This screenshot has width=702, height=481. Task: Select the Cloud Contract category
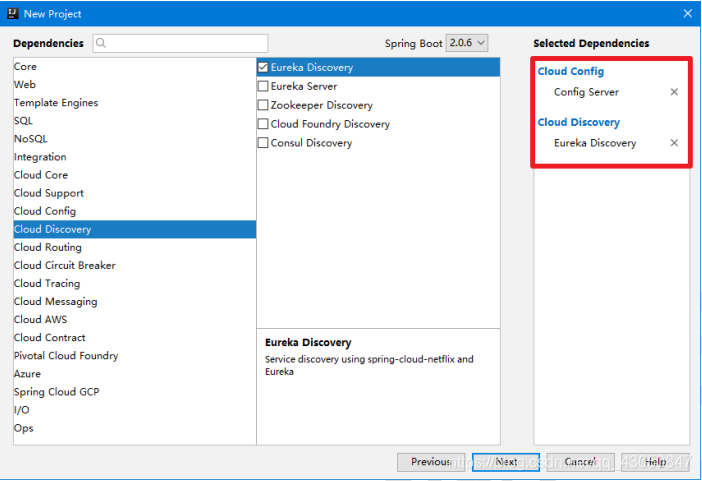(x=135, y=338)
